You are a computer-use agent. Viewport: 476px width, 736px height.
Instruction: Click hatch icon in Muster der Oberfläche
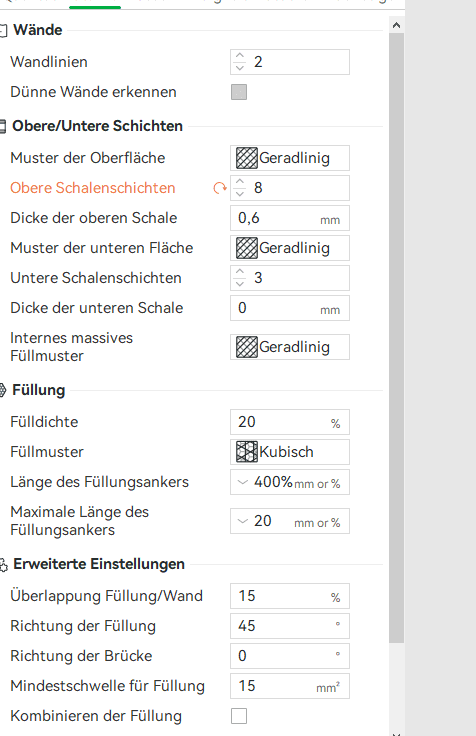click(x=246, y=158)
